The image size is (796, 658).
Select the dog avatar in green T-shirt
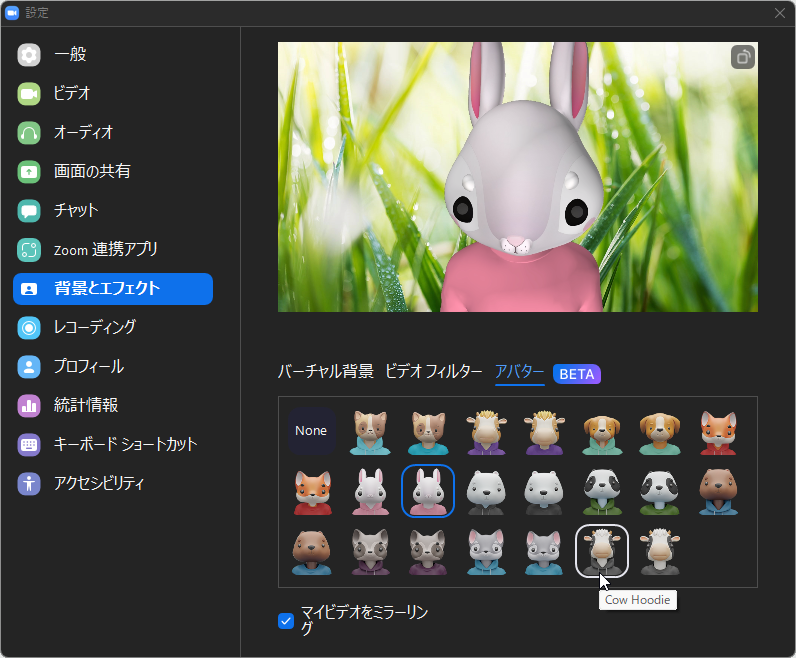[x=660, y=433]
